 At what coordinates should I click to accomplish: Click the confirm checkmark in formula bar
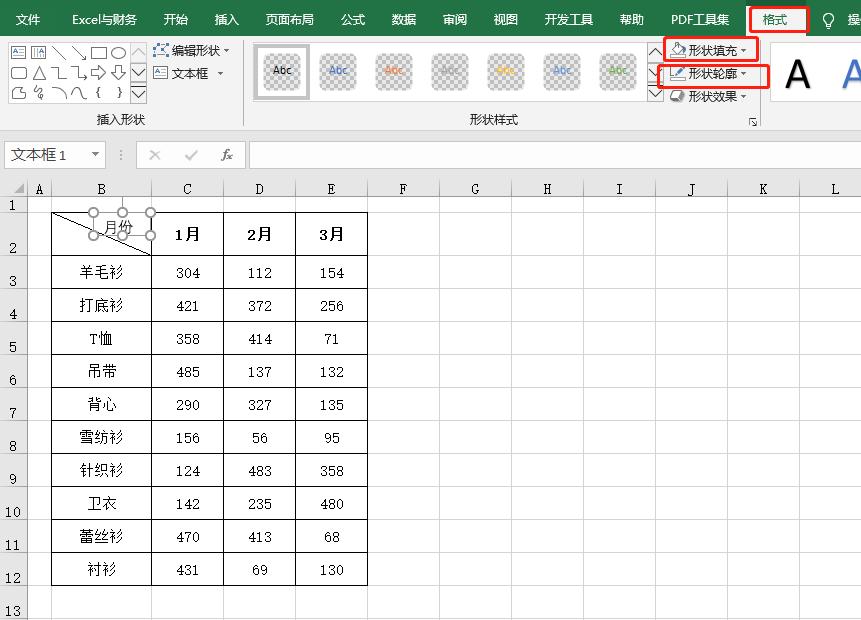[x=191, y=155]
